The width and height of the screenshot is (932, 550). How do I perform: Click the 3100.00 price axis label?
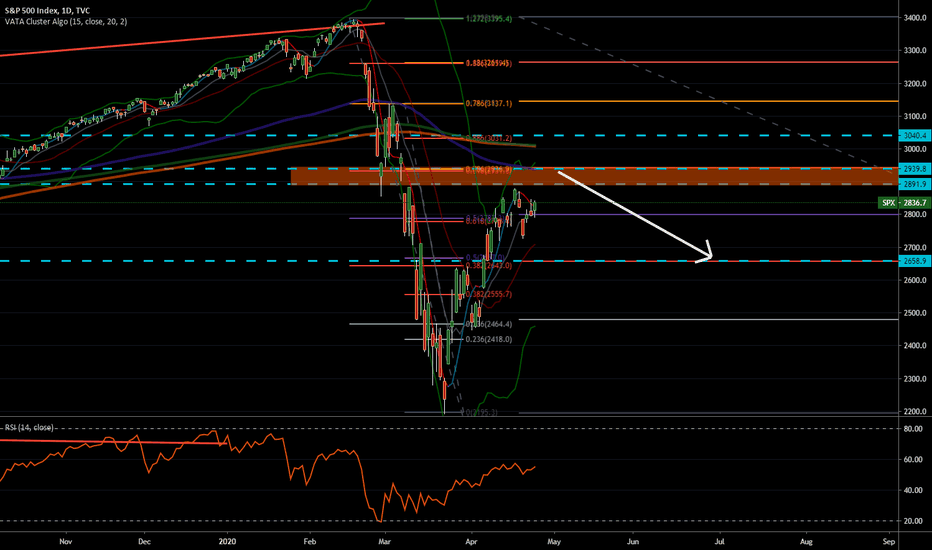coord(915,116)
